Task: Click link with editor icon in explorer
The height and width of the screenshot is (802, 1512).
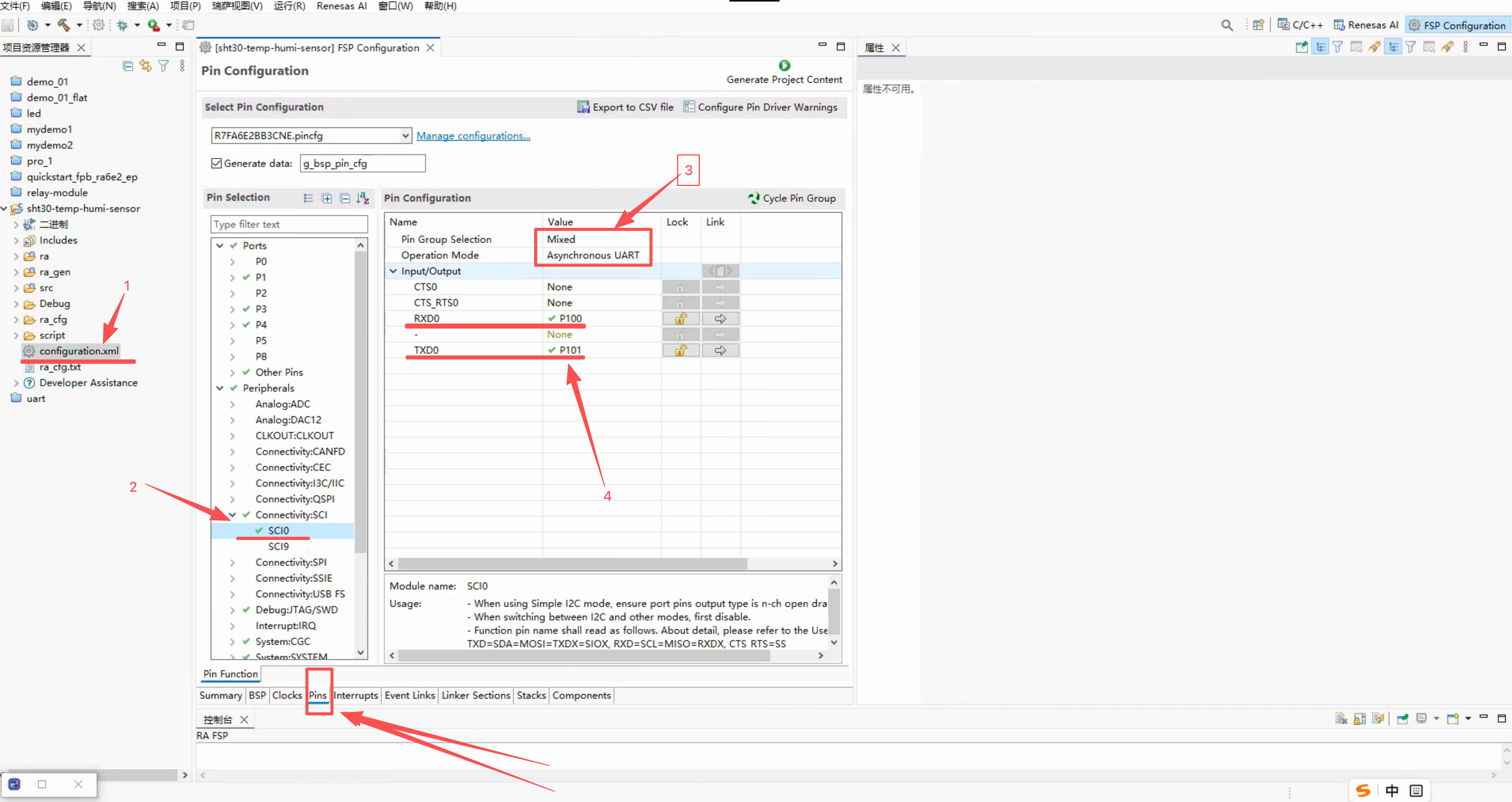Action: click(x=145, y=66)
